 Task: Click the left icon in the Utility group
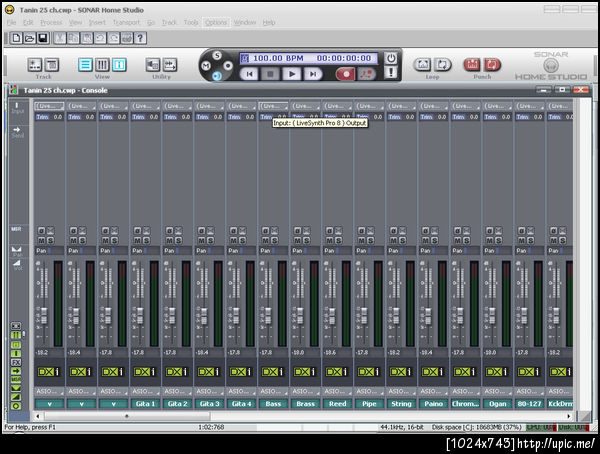point(153,65)
